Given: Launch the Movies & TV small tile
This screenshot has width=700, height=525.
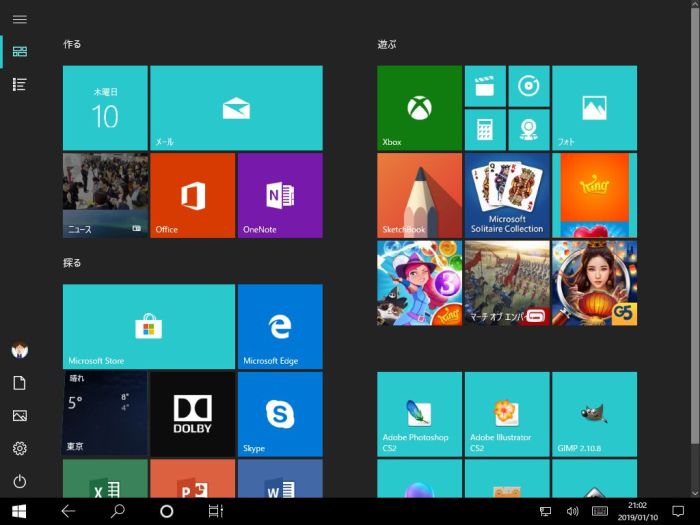Looking at the screenshot, I should tap(484, 86).
